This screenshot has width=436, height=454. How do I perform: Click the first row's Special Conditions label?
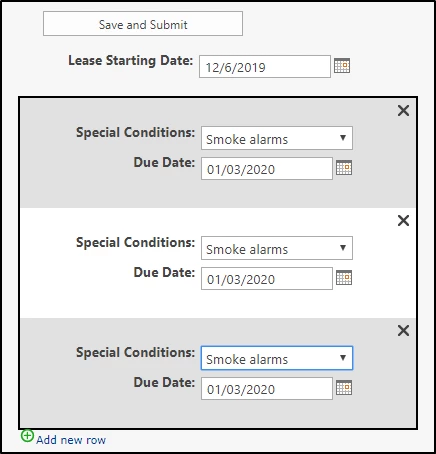[135, 132]
